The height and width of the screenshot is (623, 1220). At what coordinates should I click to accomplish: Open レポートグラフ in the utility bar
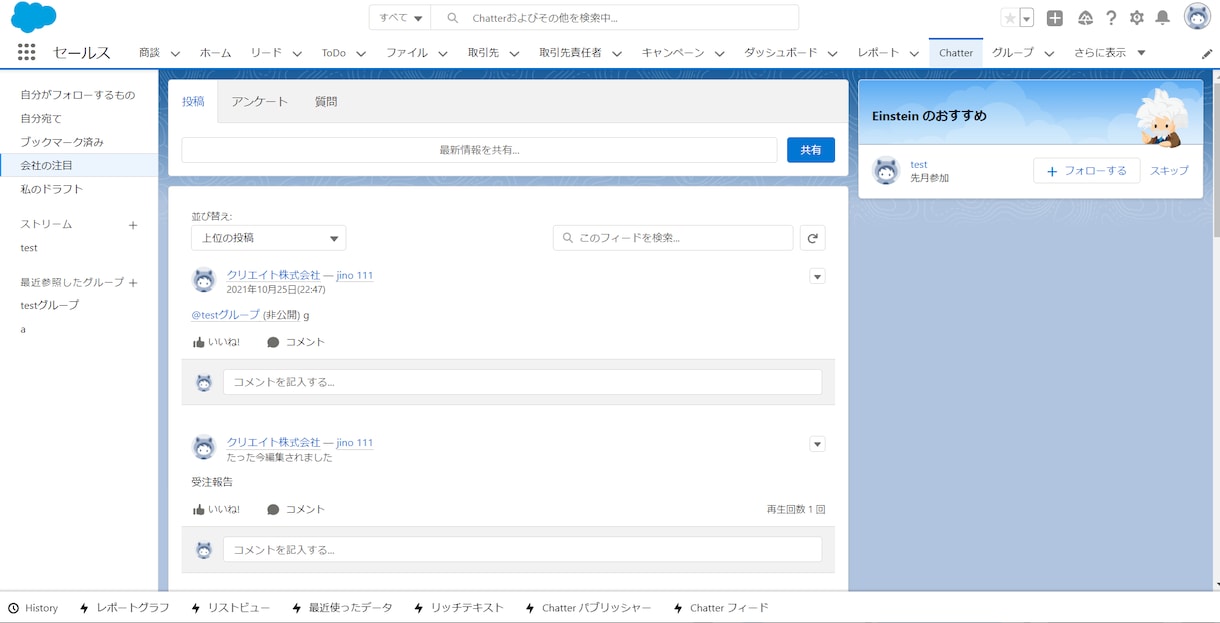(124, 608)
